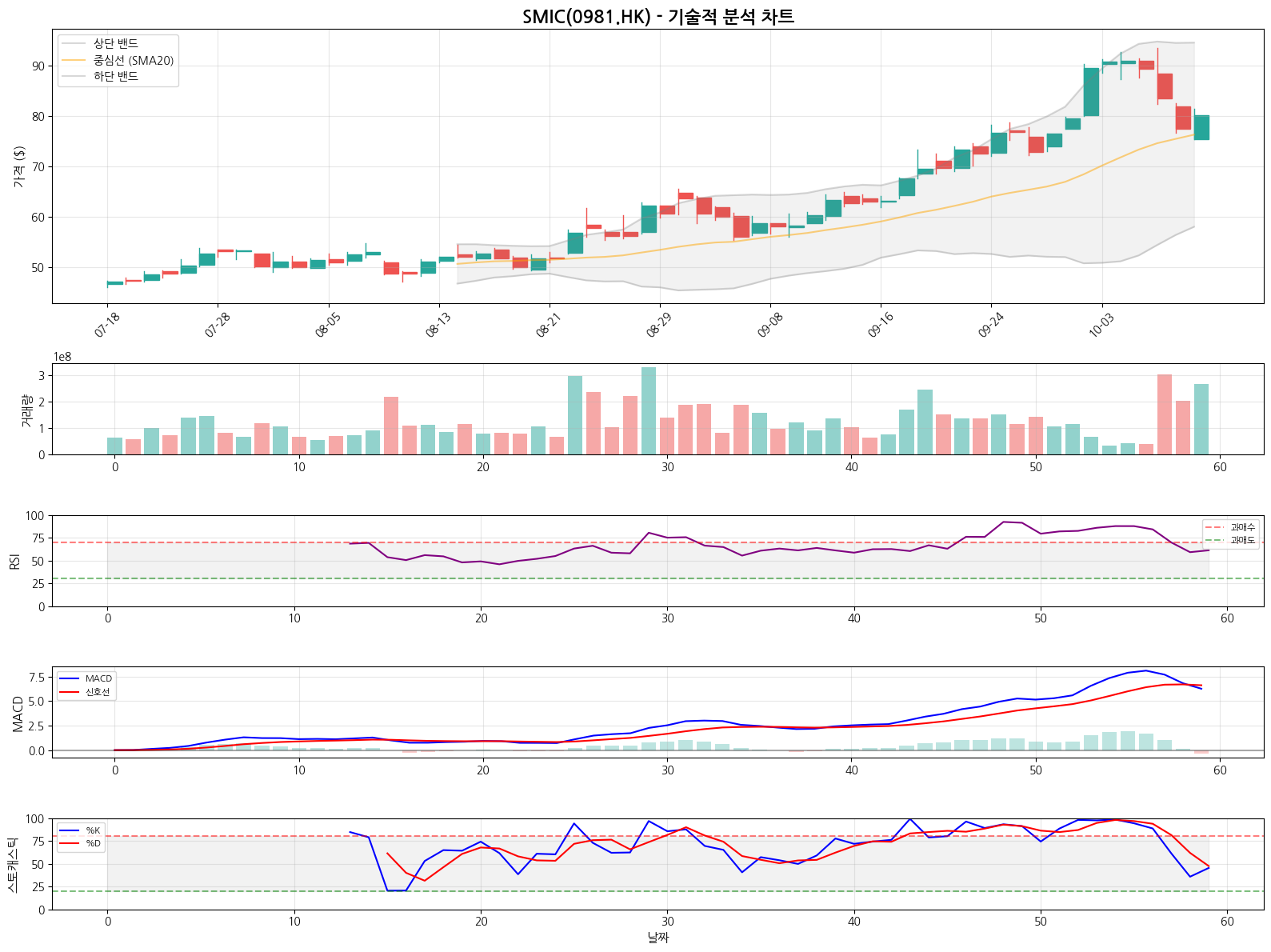The width and height of the screenshot is (1271, 952).
Task: Click the 09-16 date tick label
Action: (880, 325)
